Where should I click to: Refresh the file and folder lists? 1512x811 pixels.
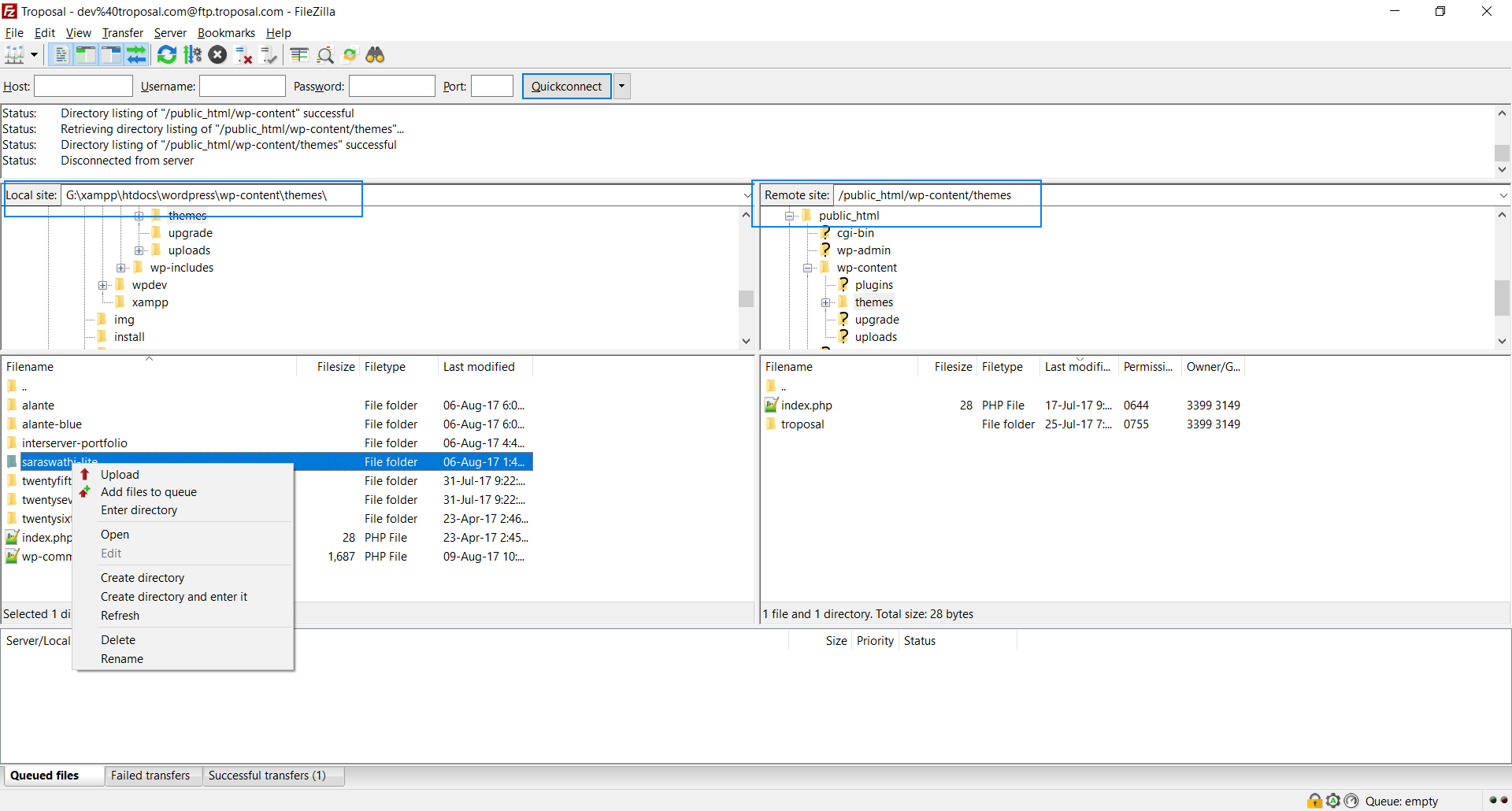(x=167, y=54)
